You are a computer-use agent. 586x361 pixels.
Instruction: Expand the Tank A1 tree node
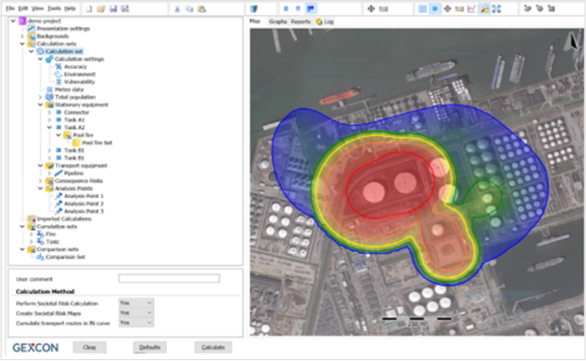pyautogui.click(x=49, y=120)
